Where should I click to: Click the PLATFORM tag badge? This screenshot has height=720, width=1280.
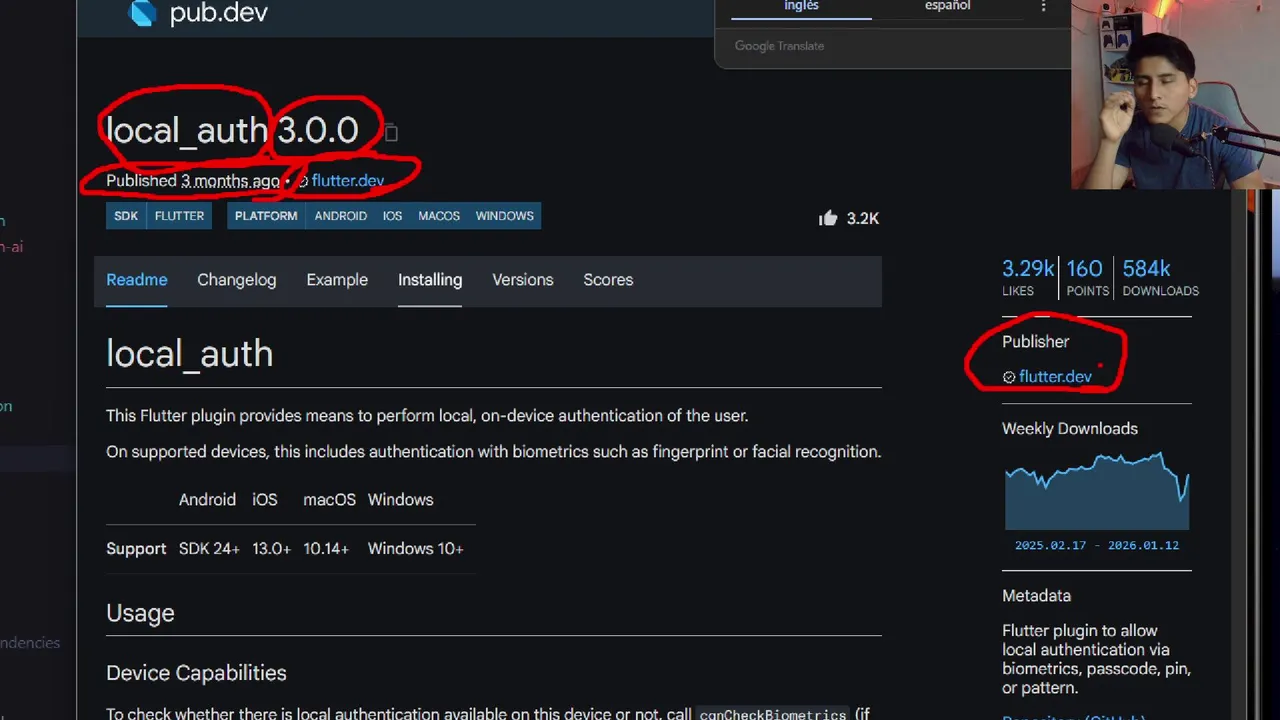coord(266,216)
